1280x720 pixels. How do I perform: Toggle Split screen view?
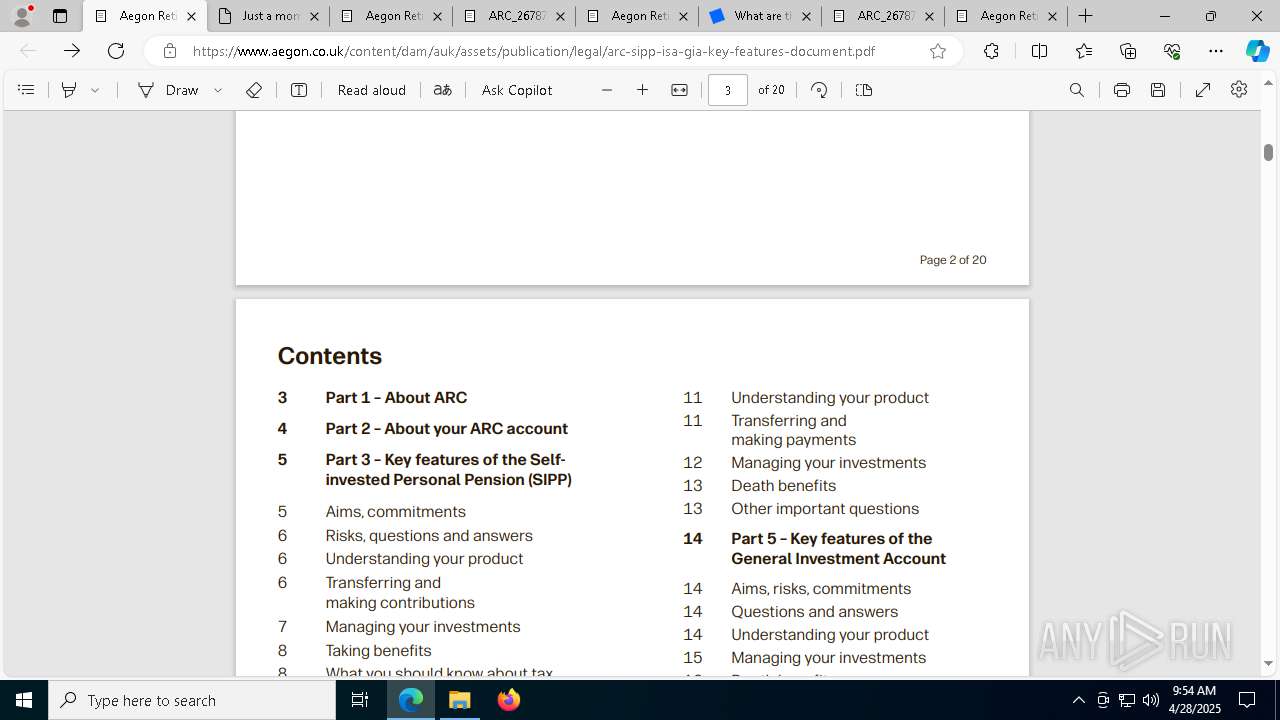pos(1039,51)
